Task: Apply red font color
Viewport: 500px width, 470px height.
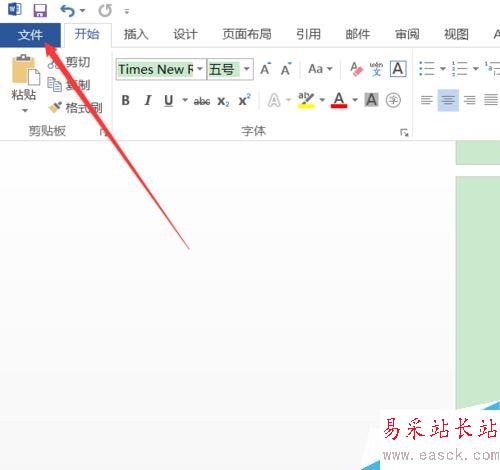Action: click(339, 100)
